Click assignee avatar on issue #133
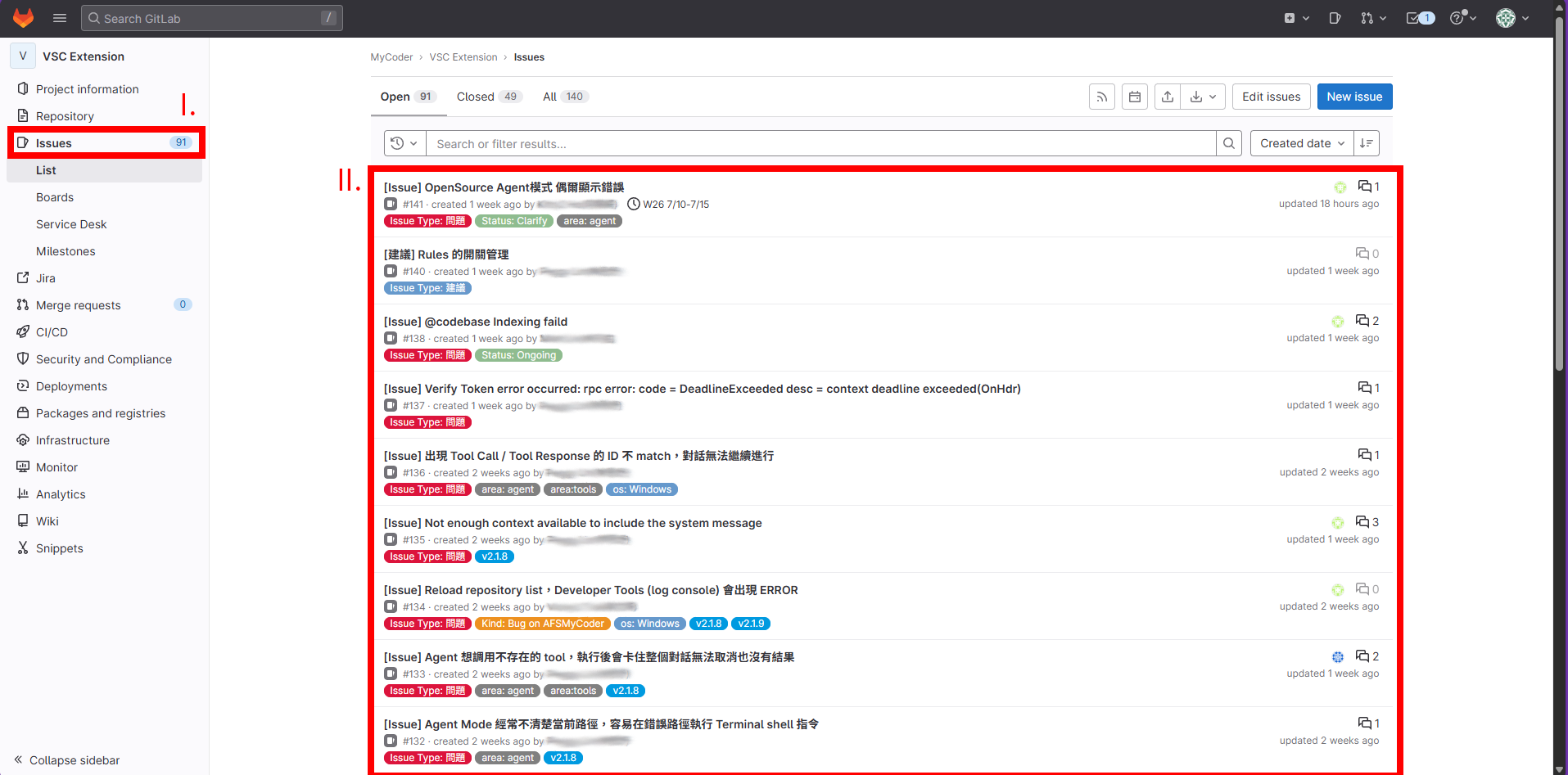 pos(1338,657)
